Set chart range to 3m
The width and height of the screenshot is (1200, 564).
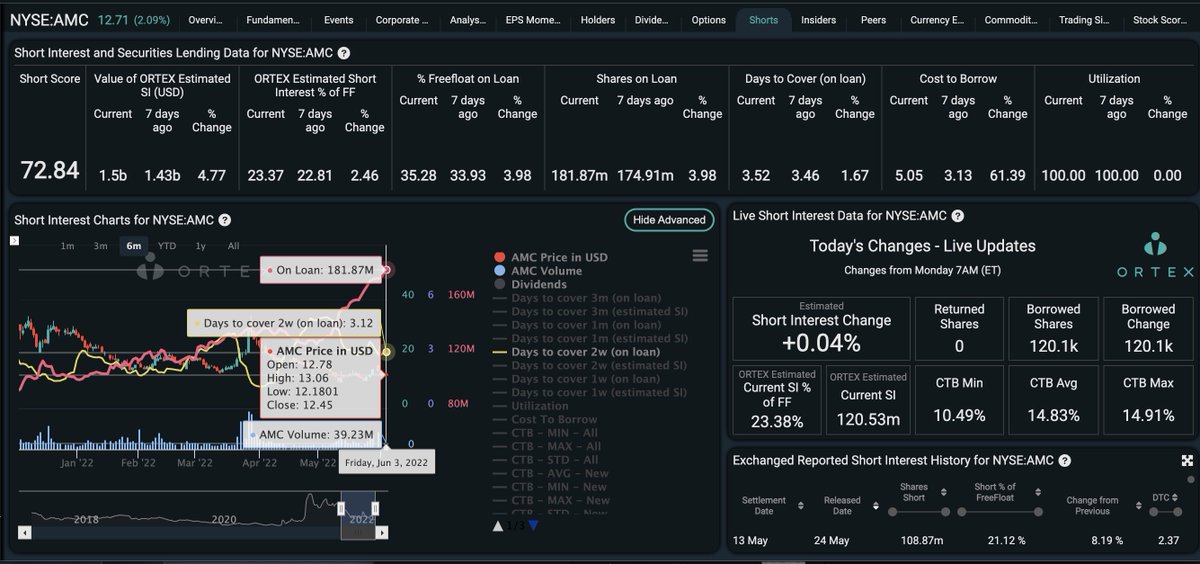coord(100,245)
